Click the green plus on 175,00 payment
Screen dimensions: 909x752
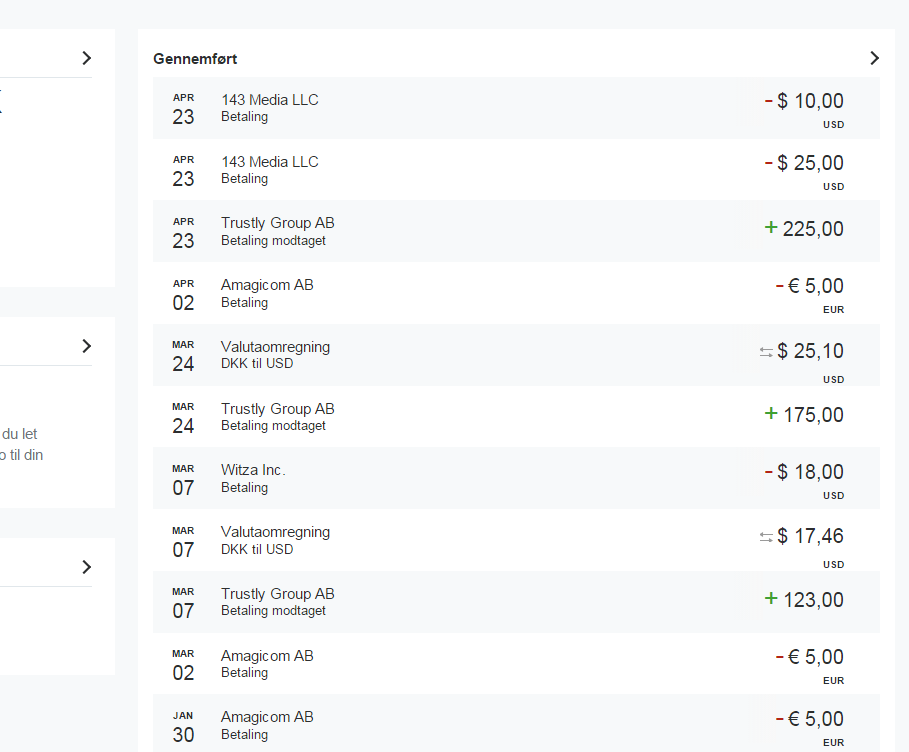pos(770,413)
